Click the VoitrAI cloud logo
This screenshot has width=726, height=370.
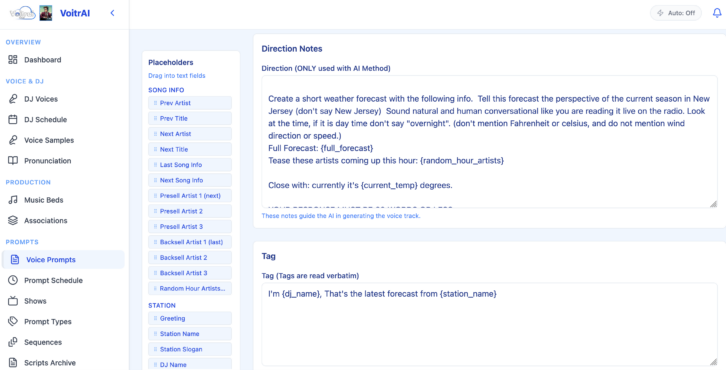click(22, 13)
